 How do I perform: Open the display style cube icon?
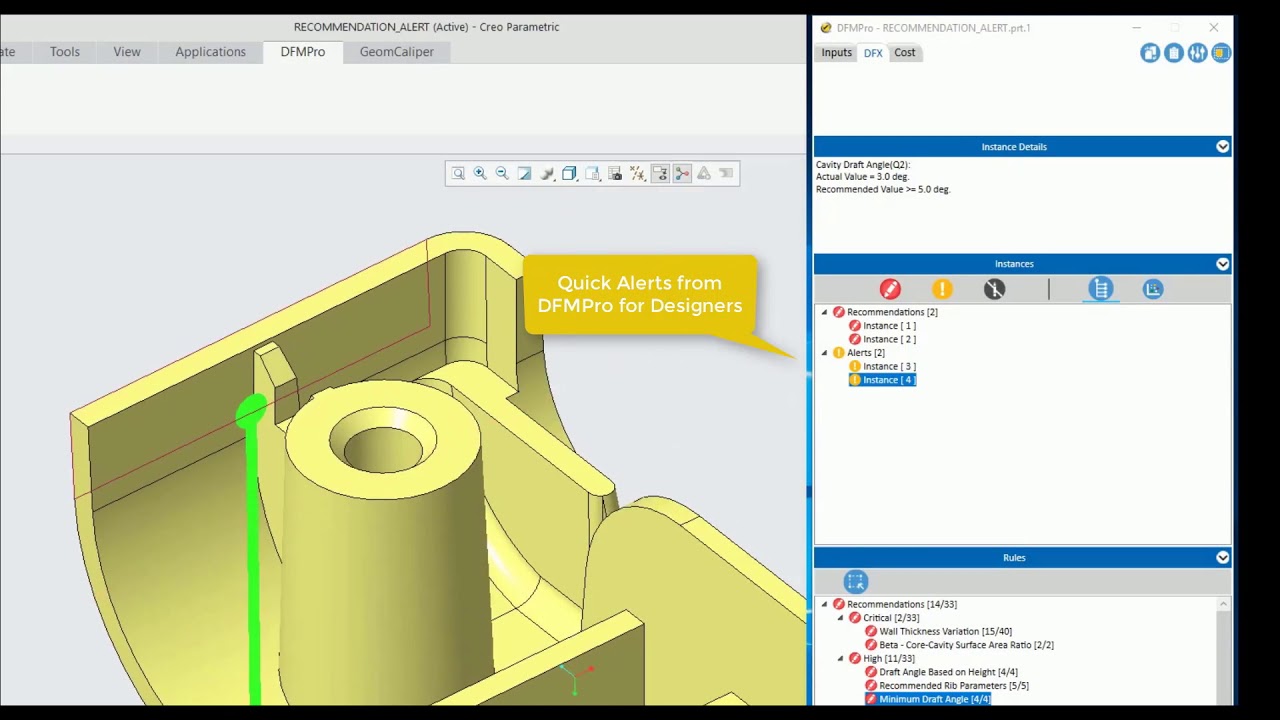[569, 174]
